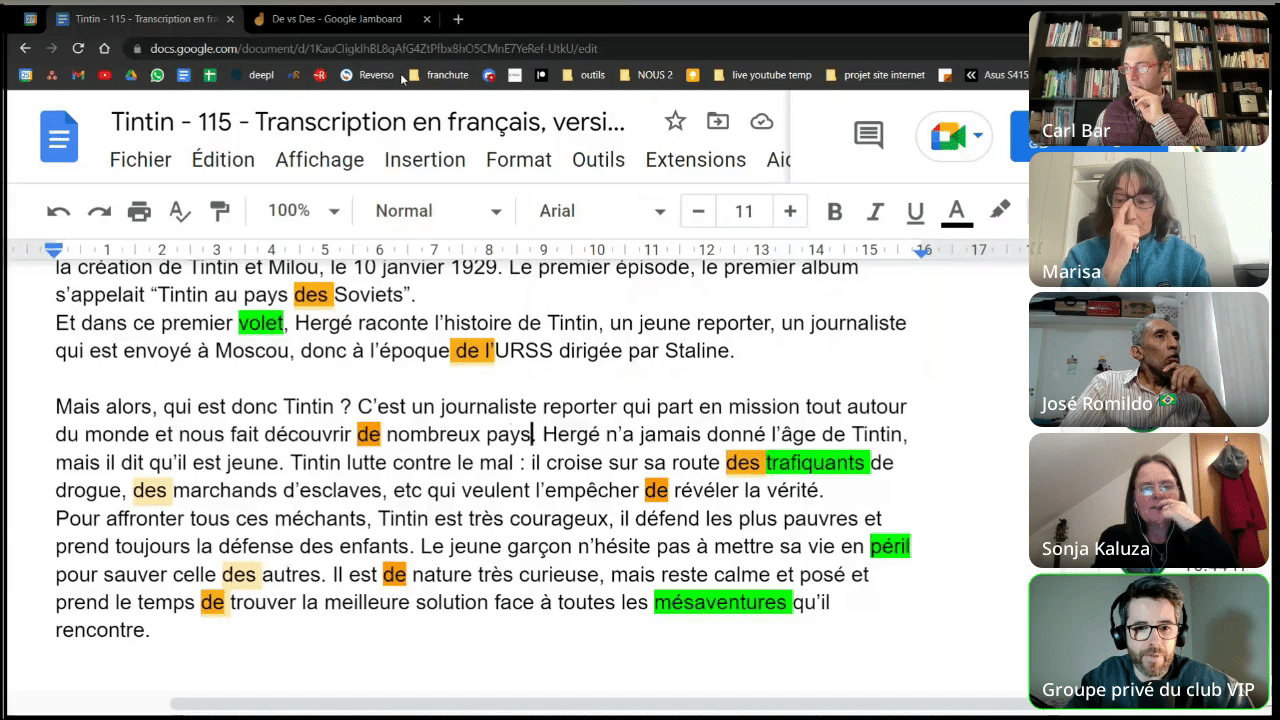Open the Reverso bookmark
The height and width of the screenshot is (720, 1280).
pos(367,75)
